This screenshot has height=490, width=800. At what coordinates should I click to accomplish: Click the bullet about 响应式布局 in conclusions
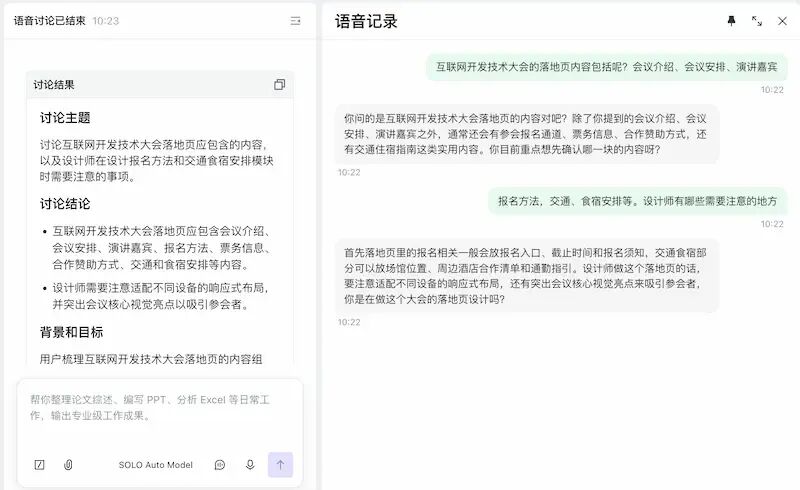(x=160, y=296)
